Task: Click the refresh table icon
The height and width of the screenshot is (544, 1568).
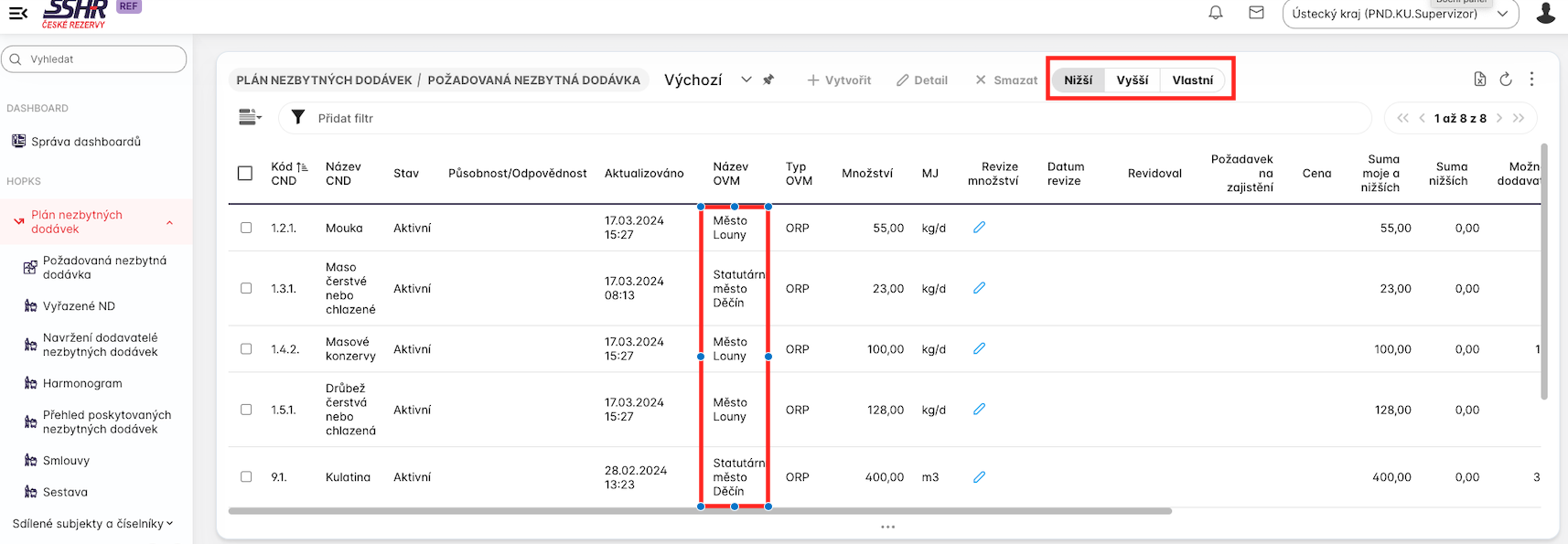Action: (x=1506, y=80)
